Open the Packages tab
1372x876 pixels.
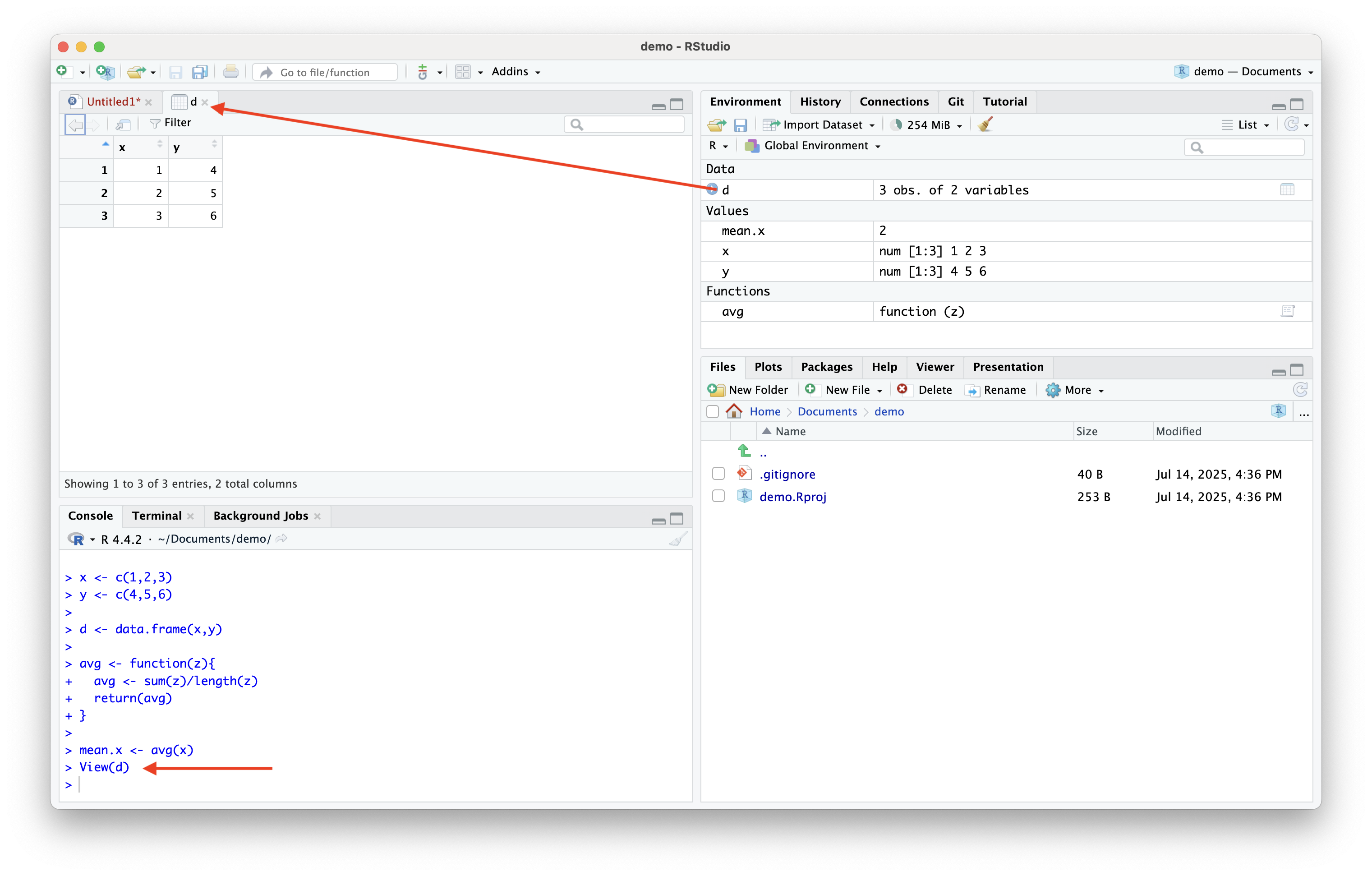point(826,367)
